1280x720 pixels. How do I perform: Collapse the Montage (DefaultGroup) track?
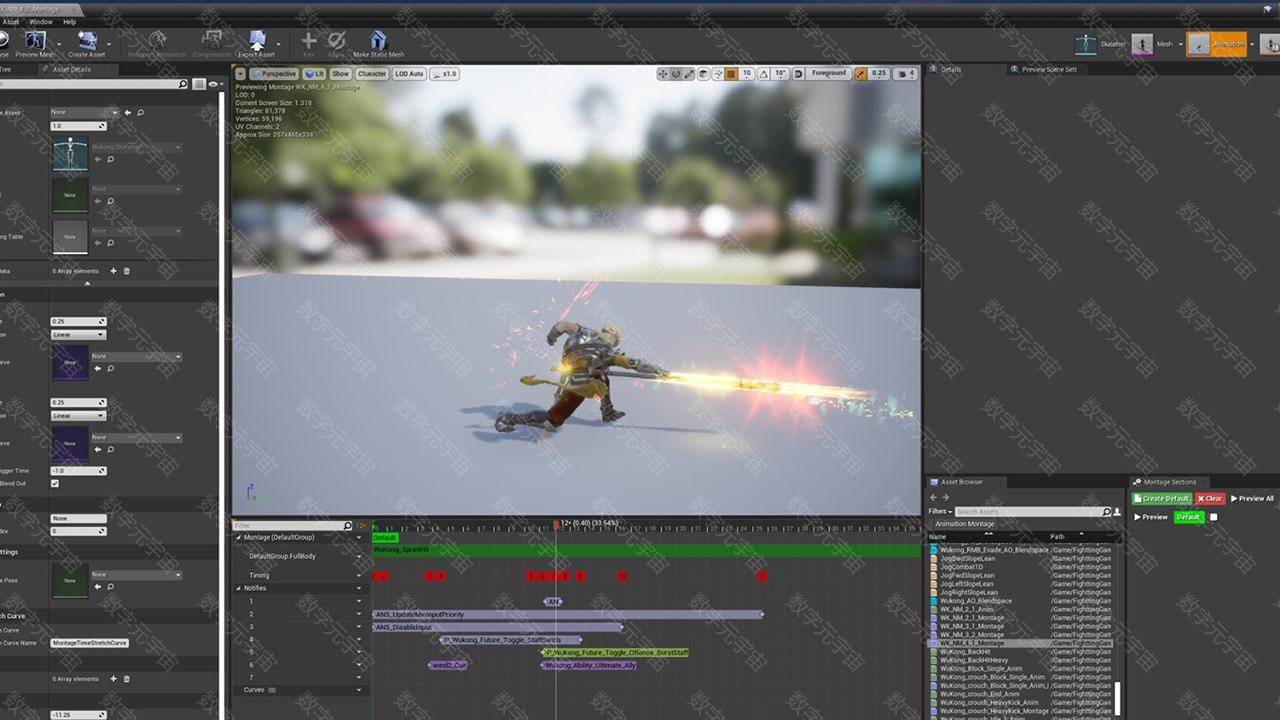point(238,537)
